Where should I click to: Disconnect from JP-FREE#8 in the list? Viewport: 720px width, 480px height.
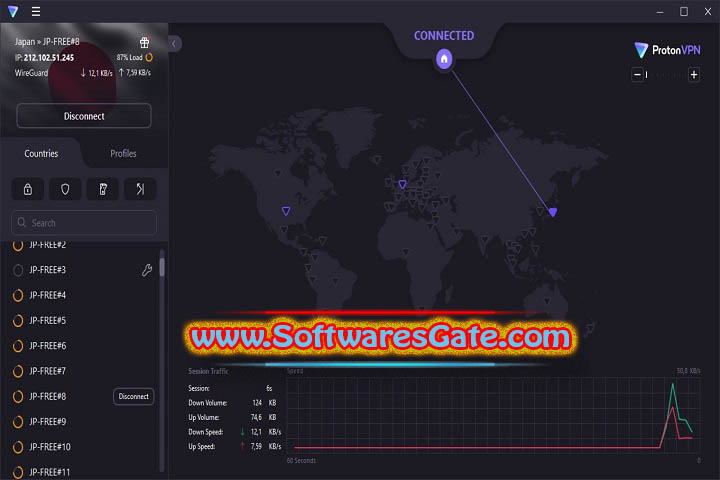(134, 396)
